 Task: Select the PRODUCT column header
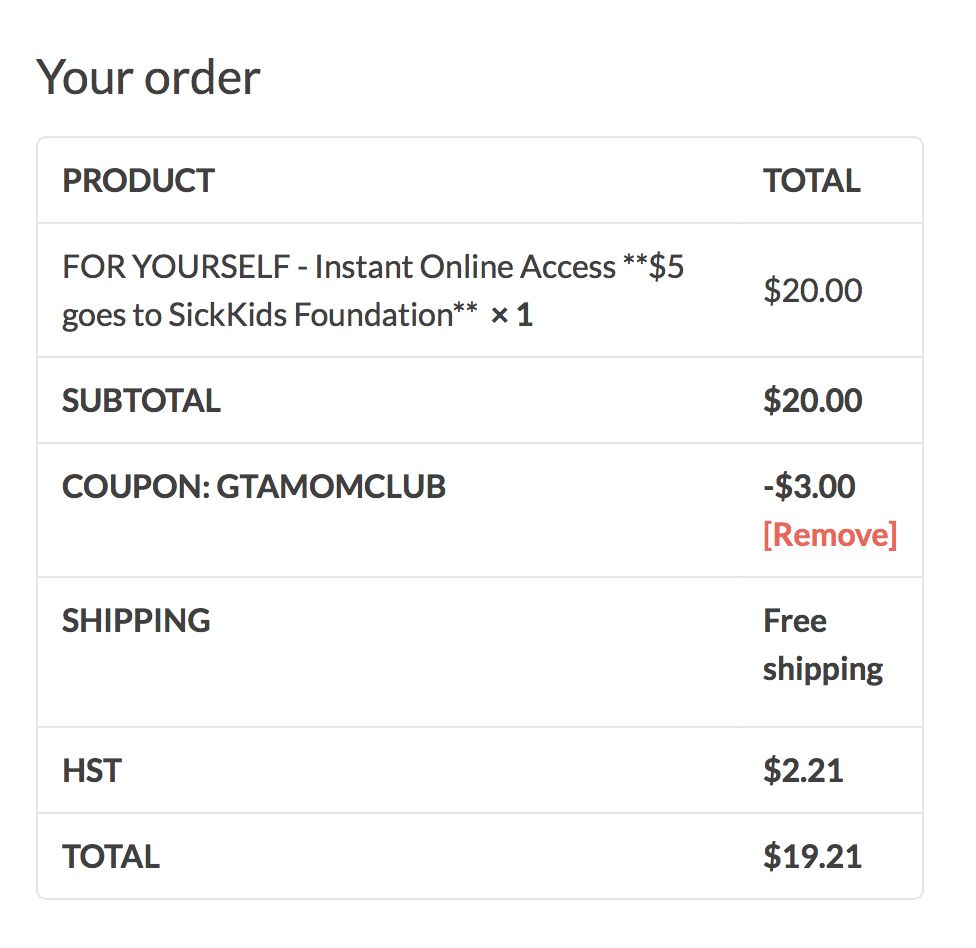(x=138, y=181)
